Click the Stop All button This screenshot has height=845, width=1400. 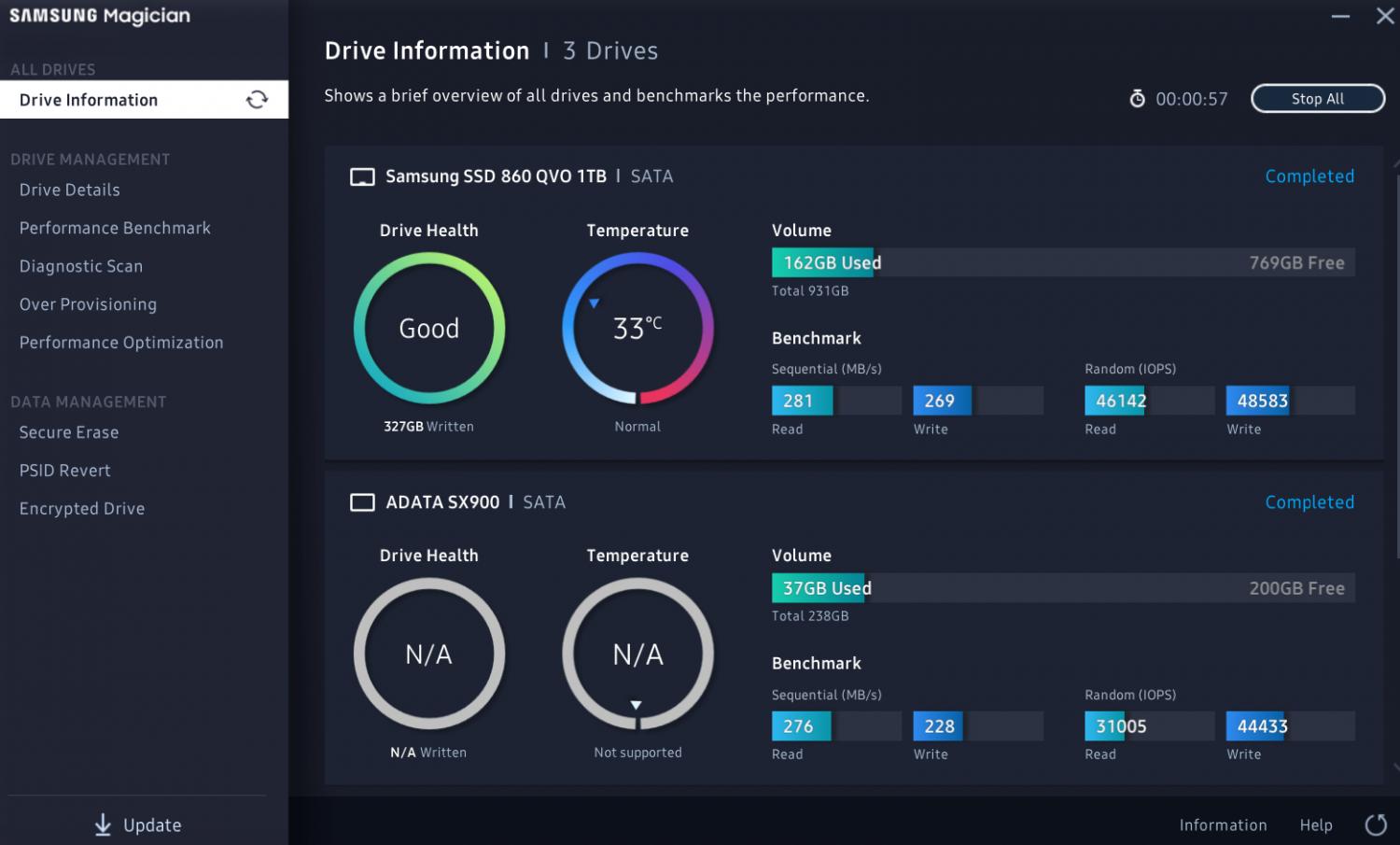(1318, 98)
